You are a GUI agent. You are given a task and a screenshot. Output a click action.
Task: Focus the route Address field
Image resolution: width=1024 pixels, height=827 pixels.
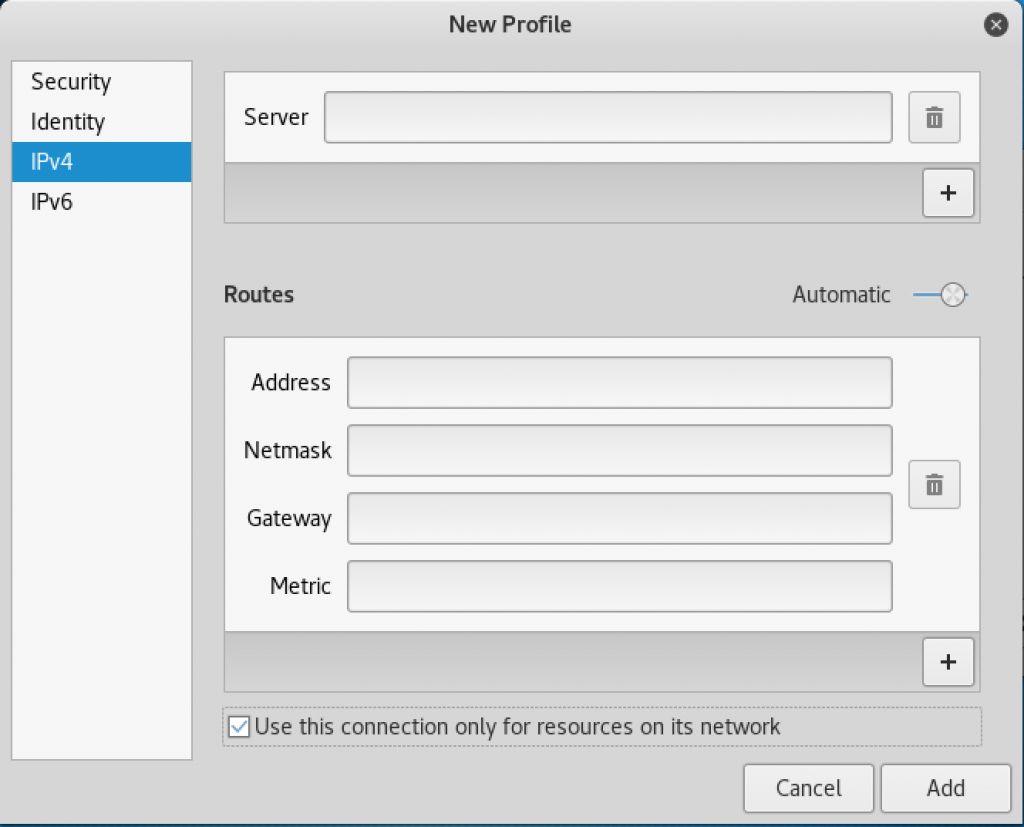620,382
